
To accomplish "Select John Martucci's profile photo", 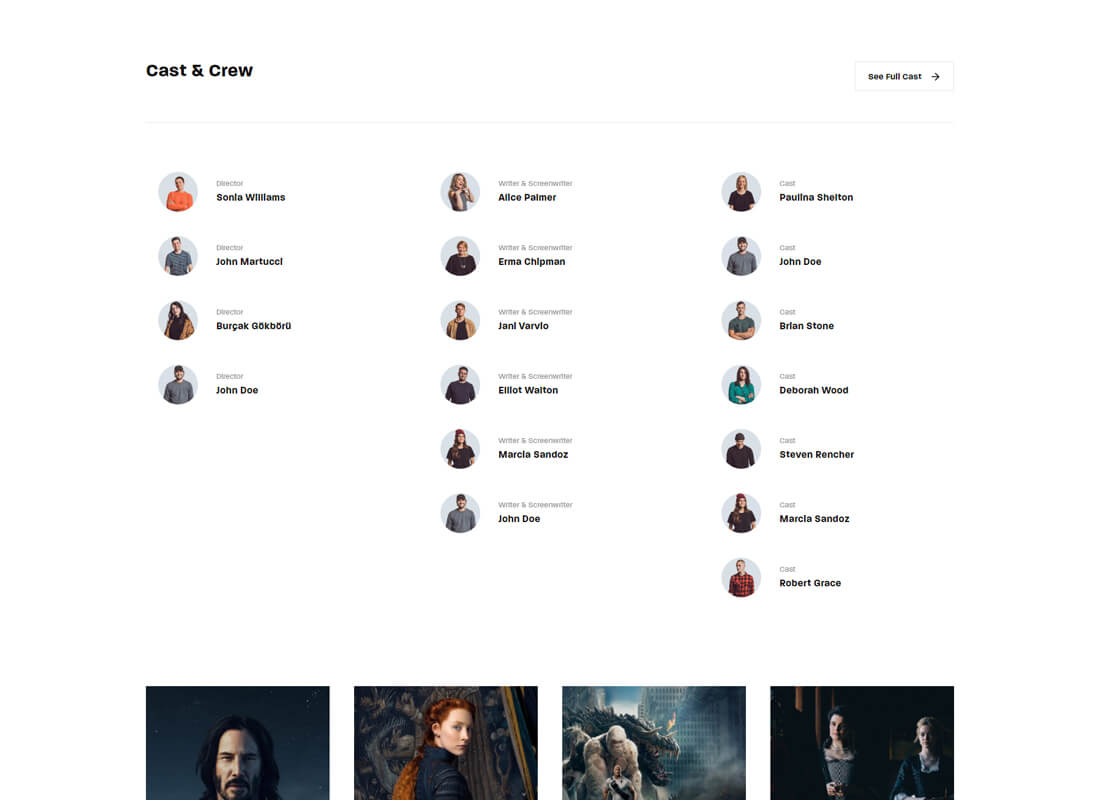I will pos(178,256).
